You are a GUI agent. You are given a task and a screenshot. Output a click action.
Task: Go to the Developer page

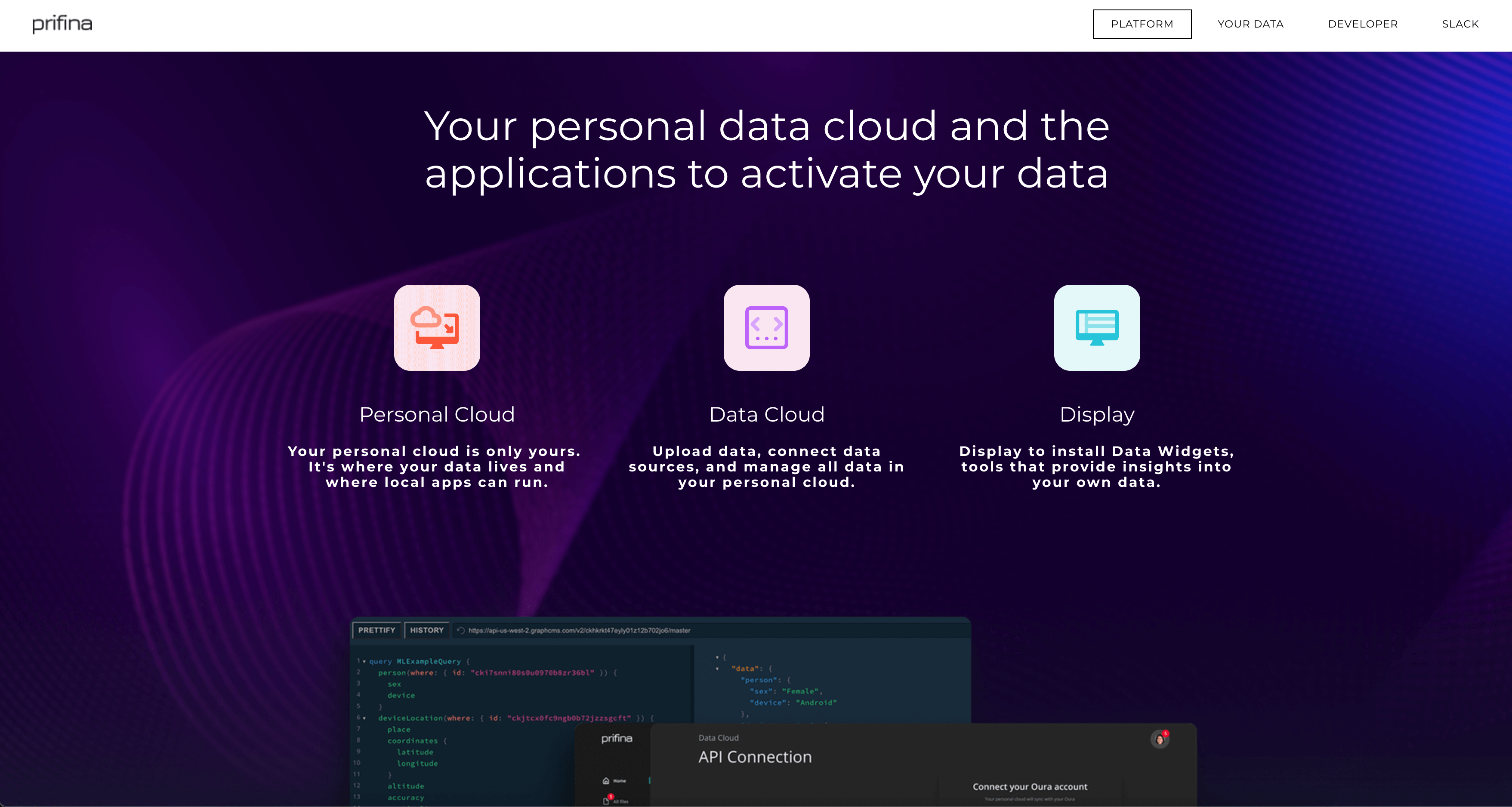[1362, 24]
